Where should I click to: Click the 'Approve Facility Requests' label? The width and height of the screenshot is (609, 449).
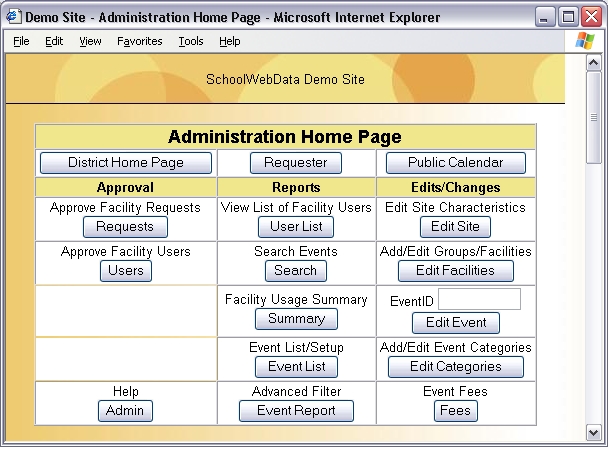click(x=125, y=208)
